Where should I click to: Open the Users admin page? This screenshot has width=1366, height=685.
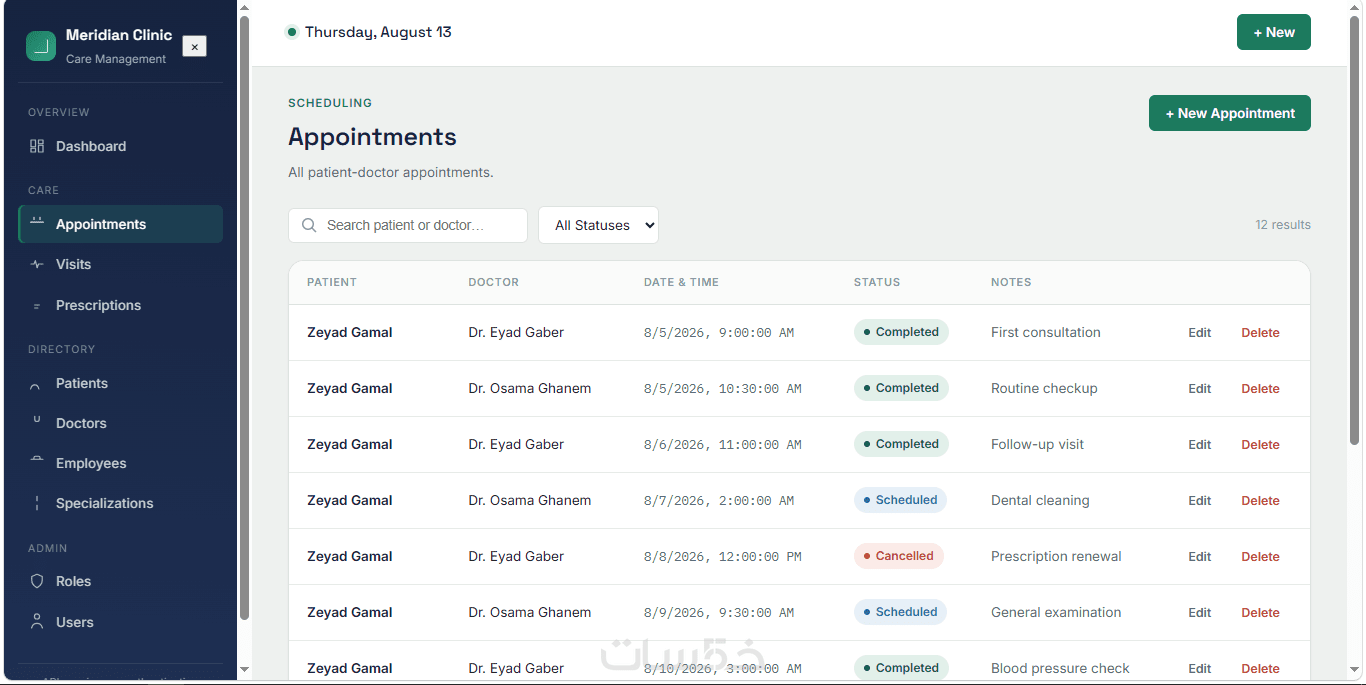coord(120,622)
